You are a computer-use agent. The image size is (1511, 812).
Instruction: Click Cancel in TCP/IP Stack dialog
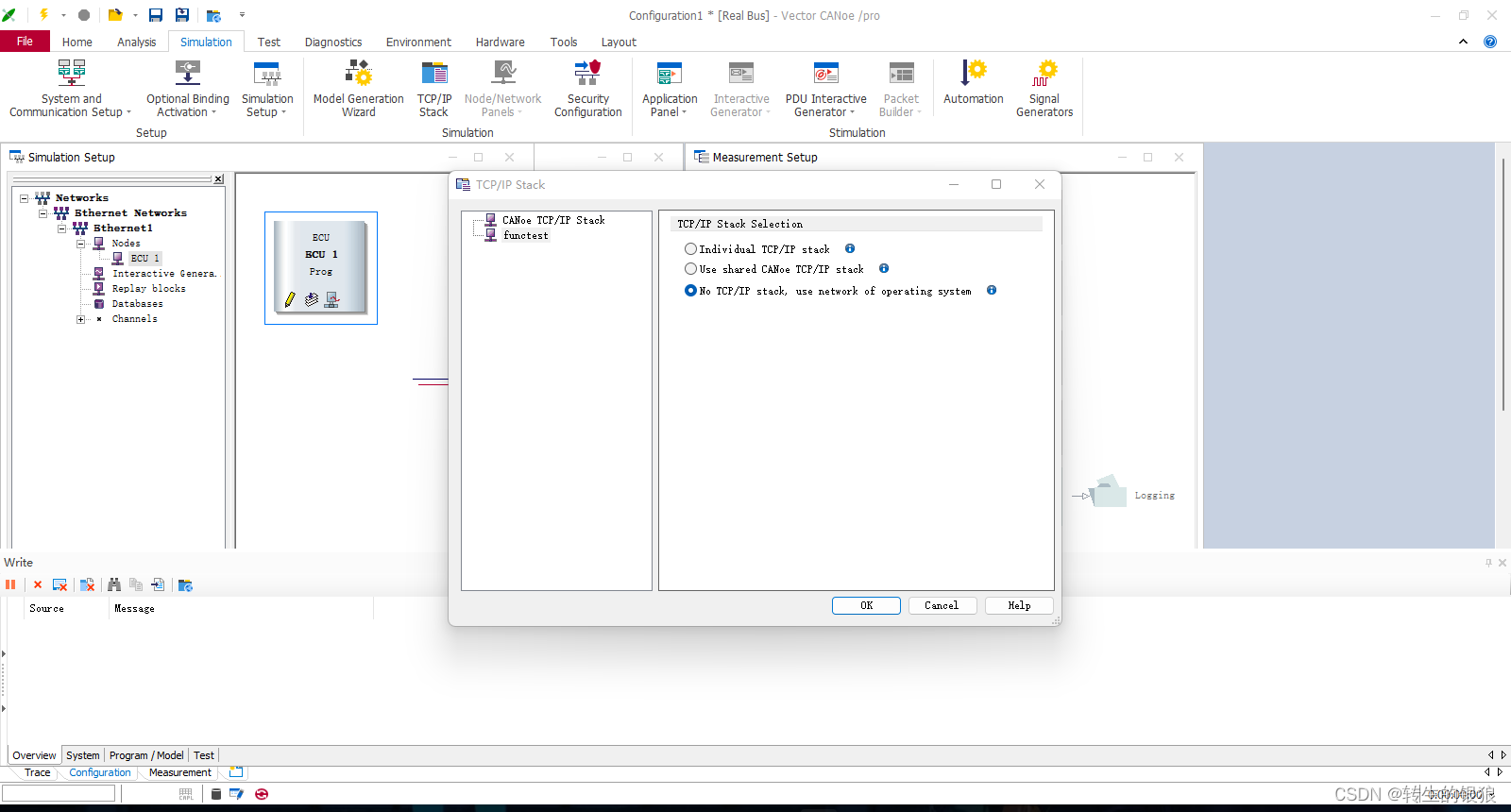942,605
